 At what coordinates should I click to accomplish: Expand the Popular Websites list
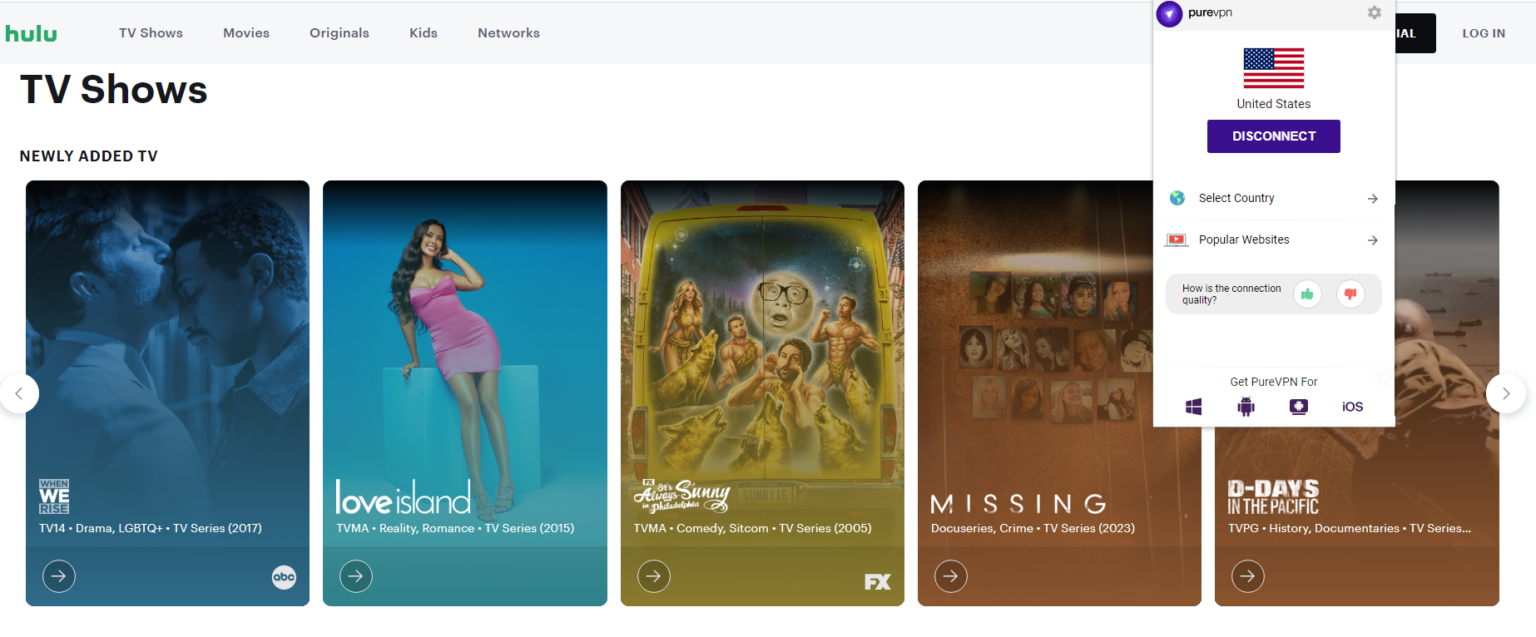pos(1372,240)
